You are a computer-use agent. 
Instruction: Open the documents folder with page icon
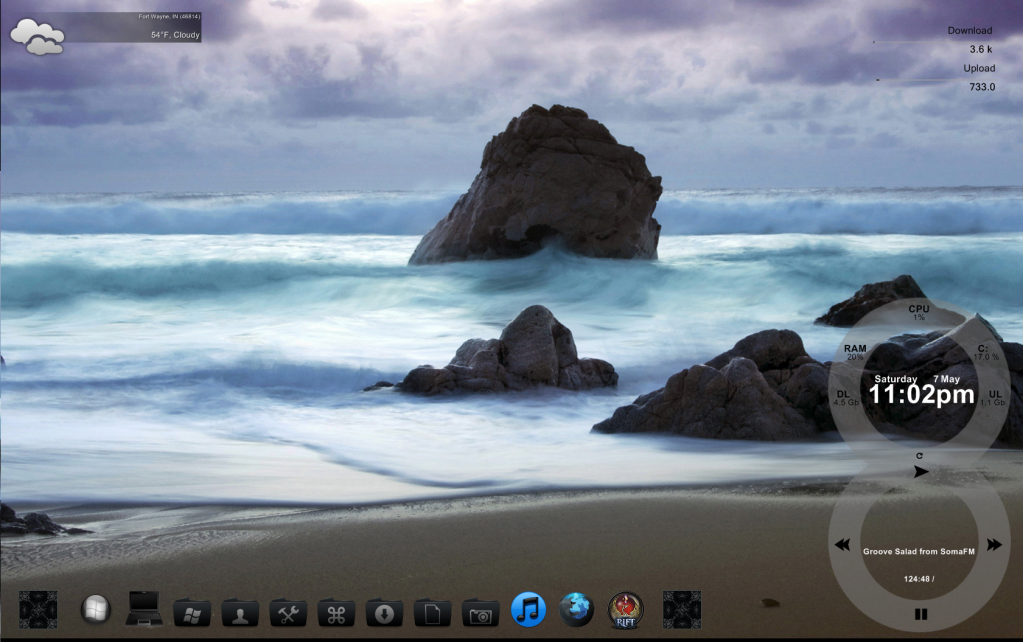click(x=432, y=612)
